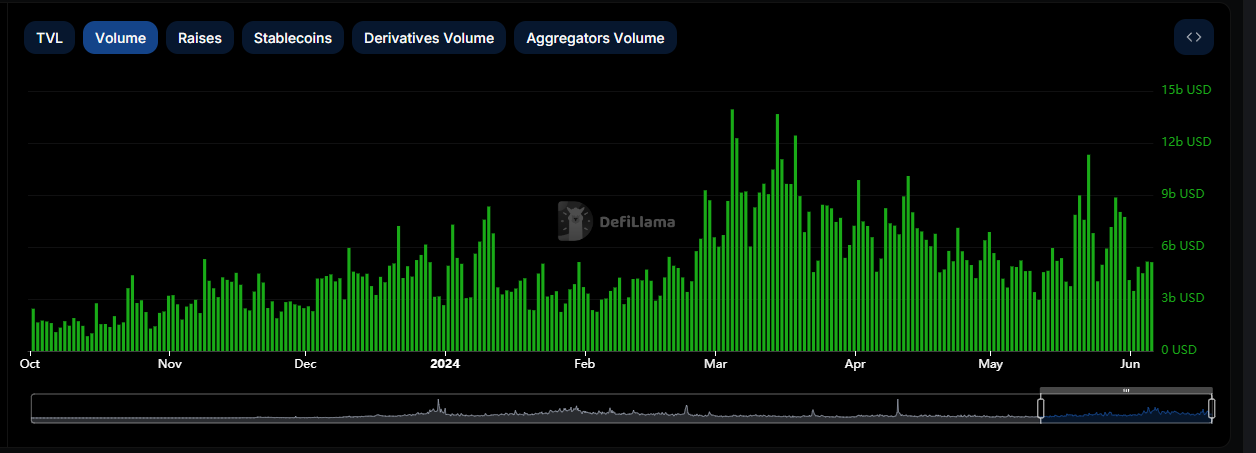Click the 12b USD axis label
The height and width of the screenshot is (453, 1256).
coord(1186,142)
